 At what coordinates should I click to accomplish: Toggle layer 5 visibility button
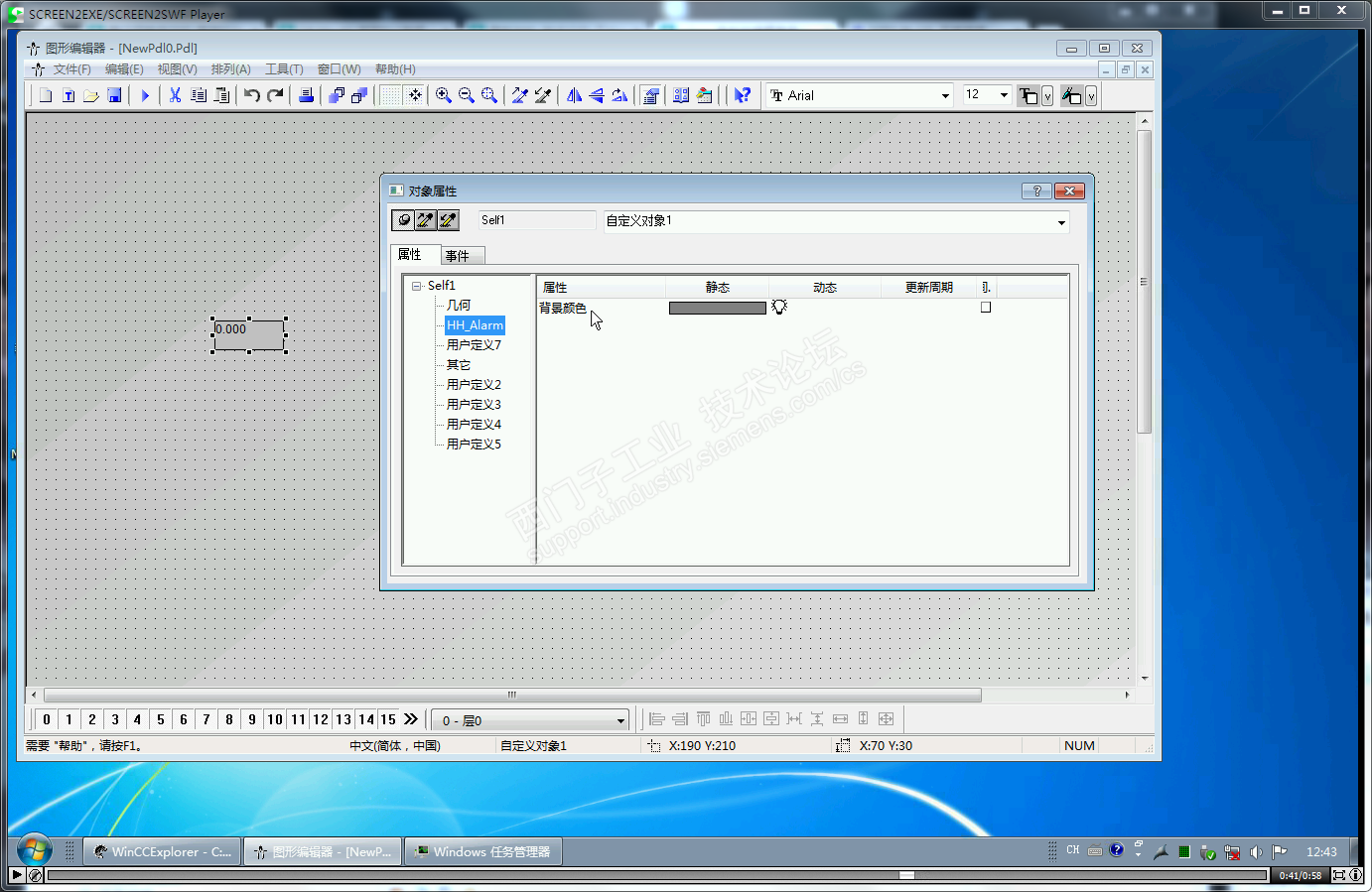coord(161,719)
